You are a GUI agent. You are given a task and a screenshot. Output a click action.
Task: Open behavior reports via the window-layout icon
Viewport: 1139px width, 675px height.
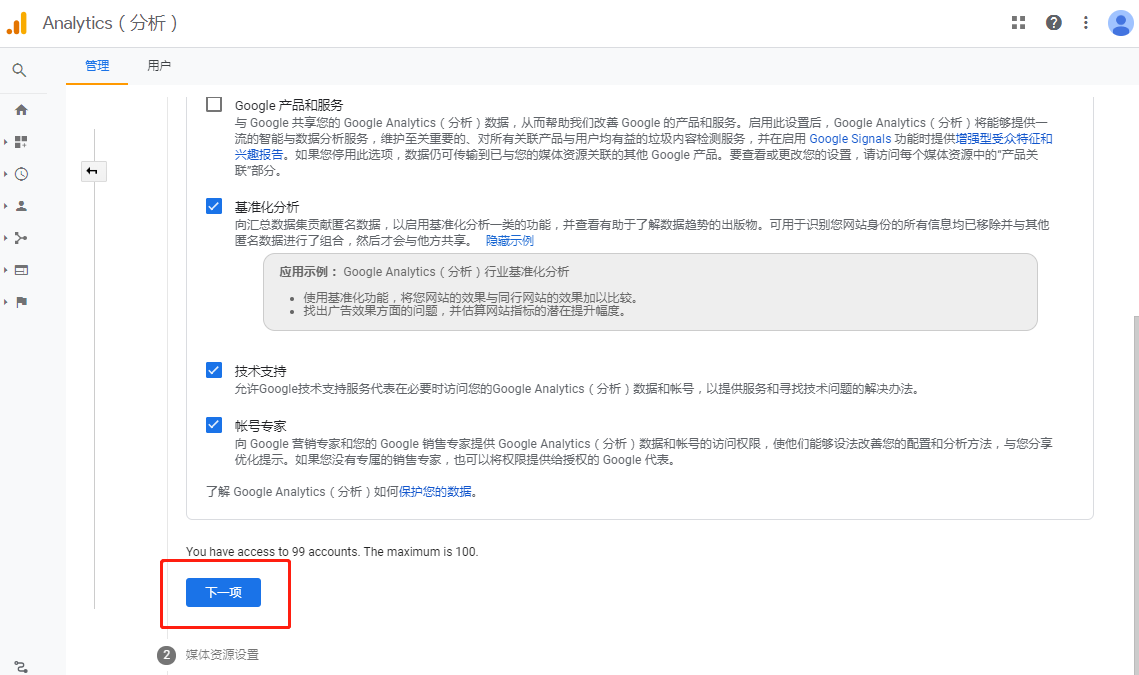(x=21, y=270)
